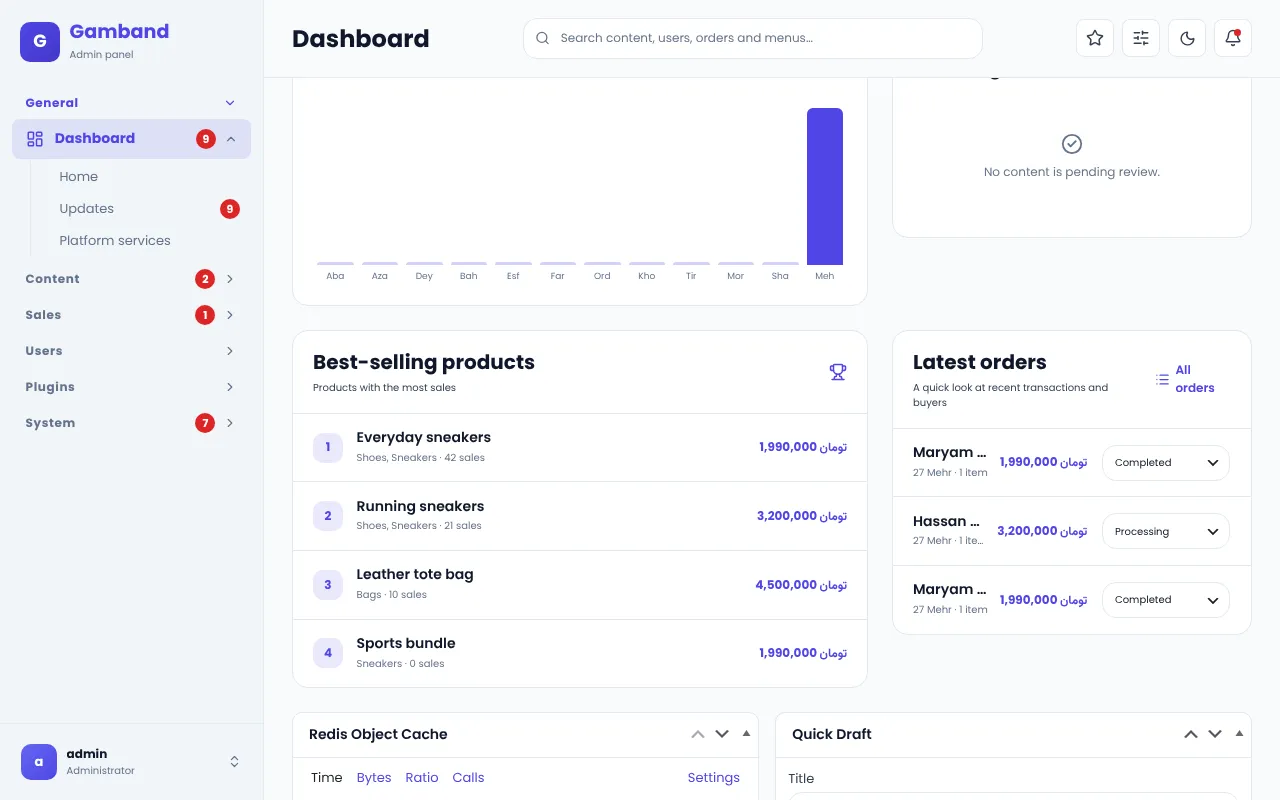Move Quick Draft widget down
This screenshot has width=1280, height=800.
1215,734
